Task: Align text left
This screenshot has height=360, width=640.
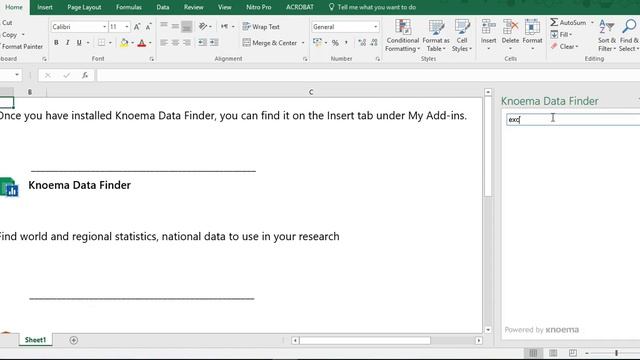Action: 164,42
